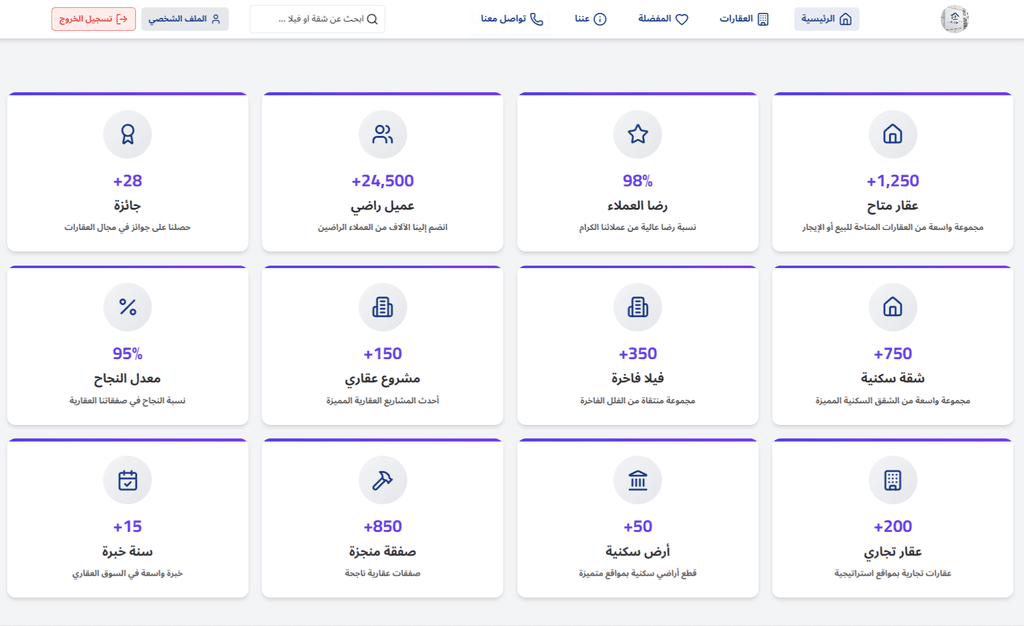Screen dimensions: 1024x626
Task: Click the +750 value
Action: [x=892, y=354]
